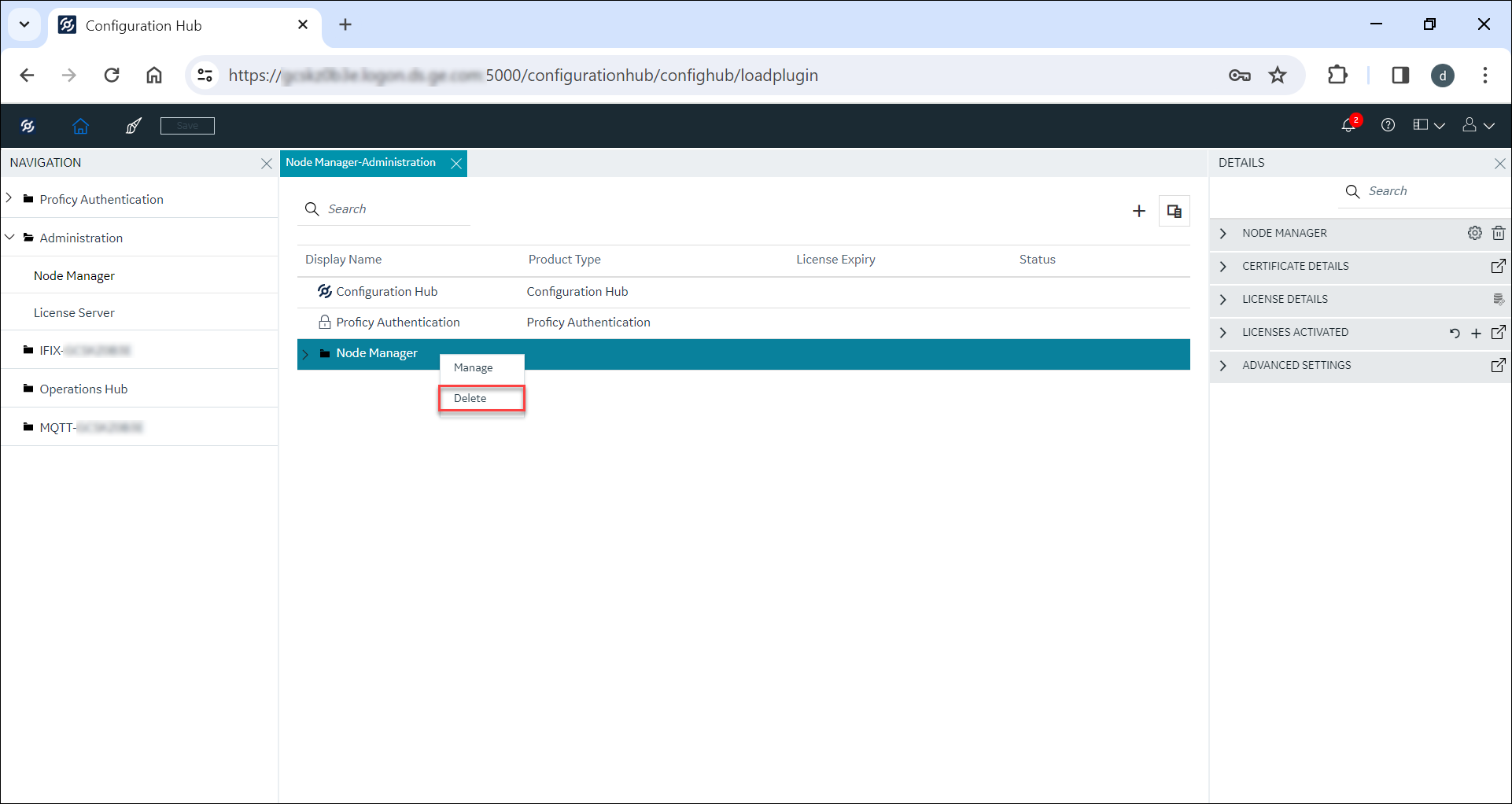This screenshot has height=804, width=1512.
Task: Click the Administration folder label
Action: pos(81,238)
